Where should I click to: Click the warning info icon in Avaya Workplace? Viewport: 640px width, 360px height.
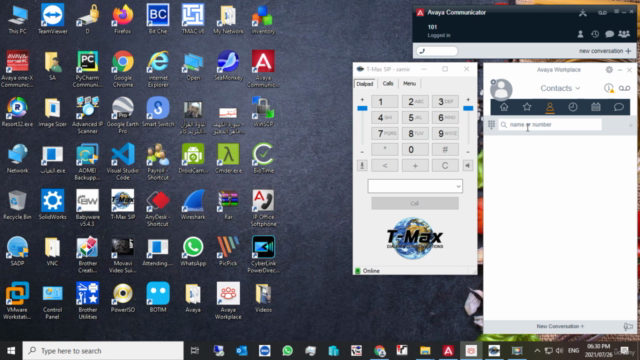[609, 88]
